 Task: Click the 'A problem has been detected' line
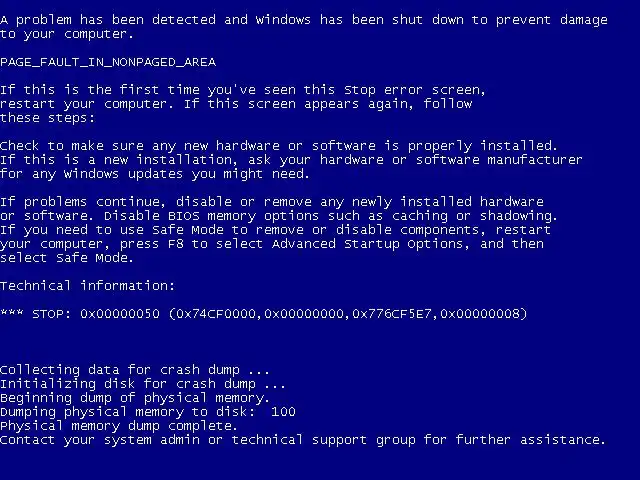(x=304, y=20)
